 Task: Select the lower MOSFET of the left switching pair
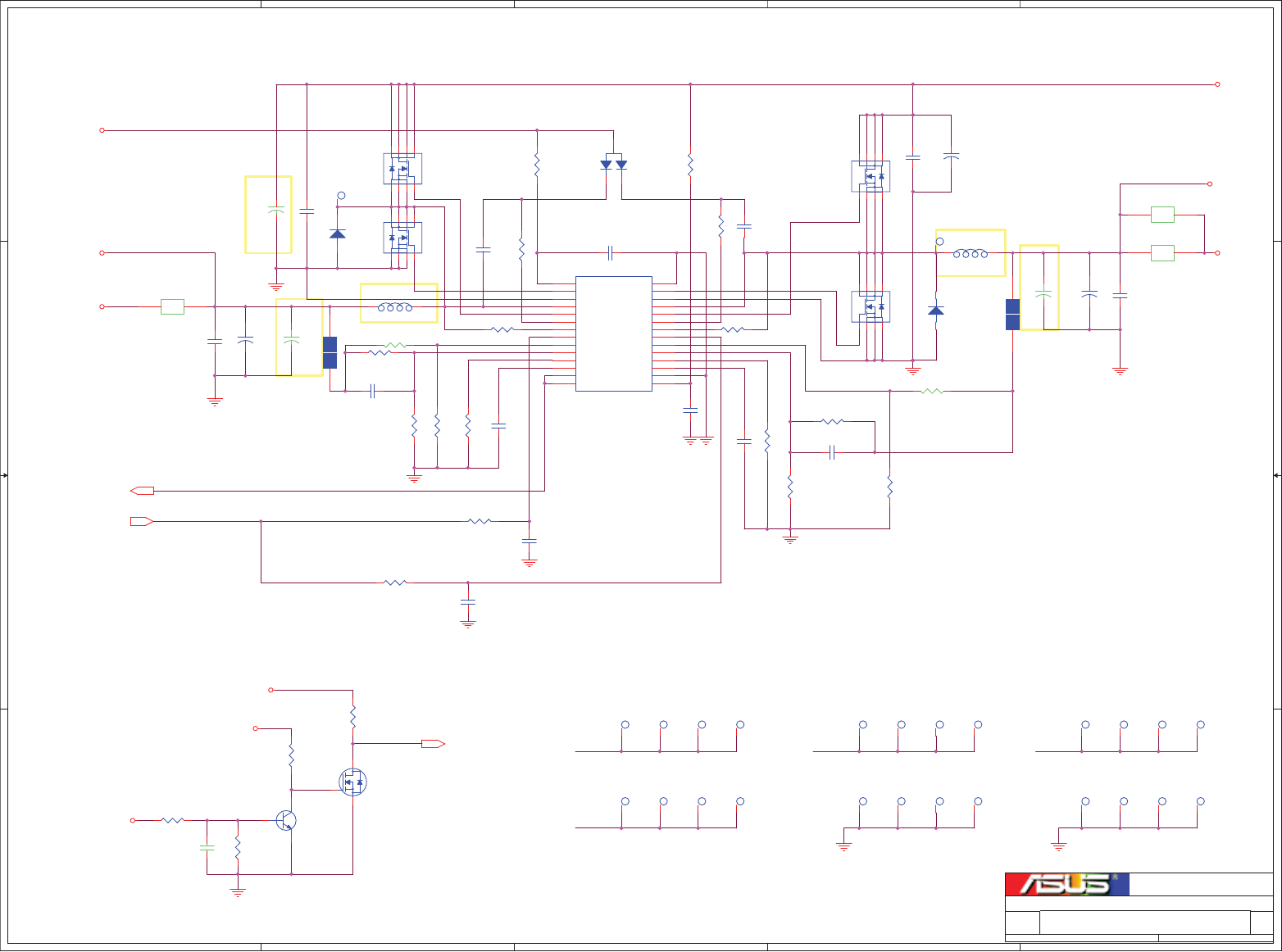tap(402, 238)
